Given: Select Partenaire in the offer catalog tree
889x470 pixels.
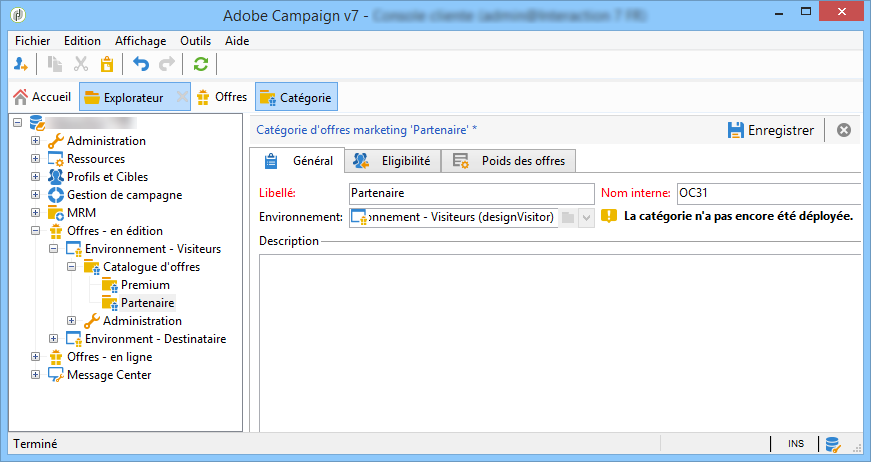Looking at the screenshot, I should coord(147,303).
